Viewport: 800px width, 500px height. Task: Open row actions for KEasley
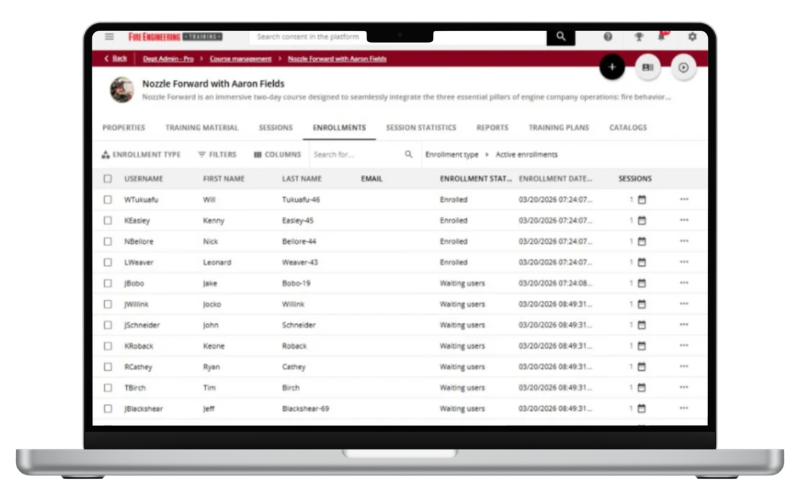tap(684, 220)
